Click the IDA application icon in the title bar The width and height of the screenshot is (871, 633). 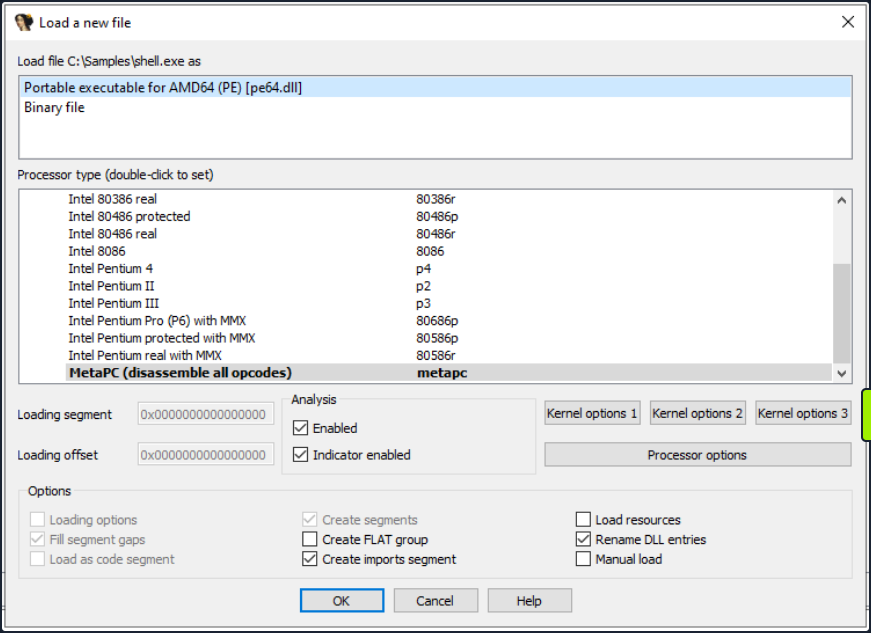pos(22,21)
